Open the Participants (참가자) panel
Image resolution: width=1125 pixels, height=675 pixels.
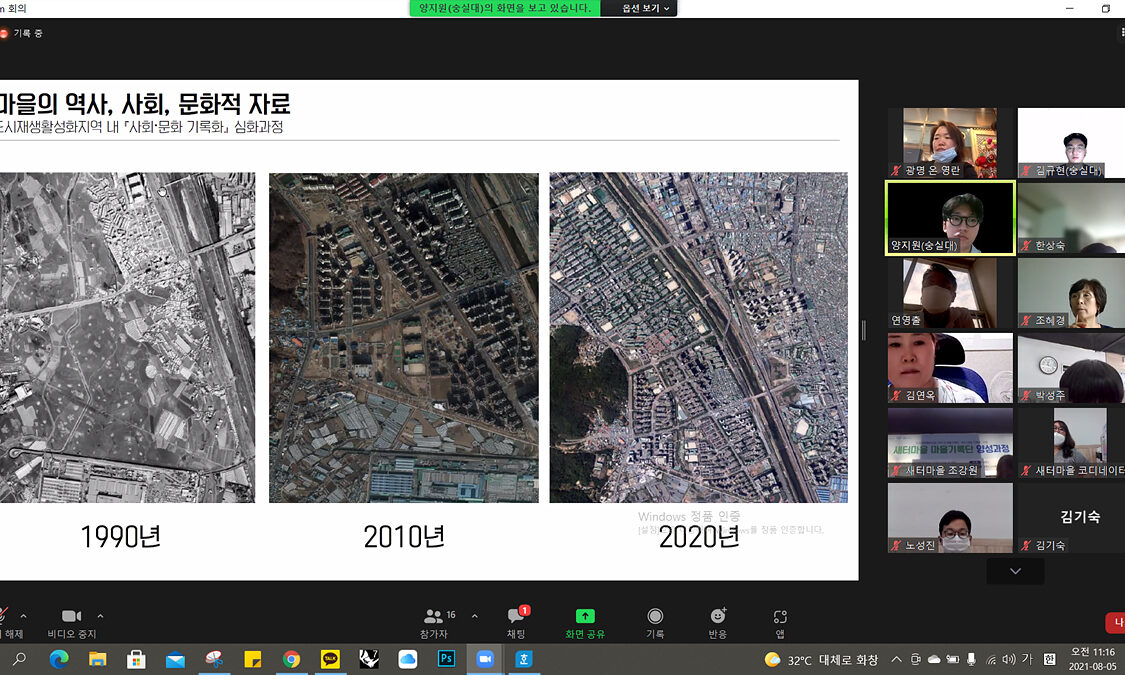pos(434,622)
